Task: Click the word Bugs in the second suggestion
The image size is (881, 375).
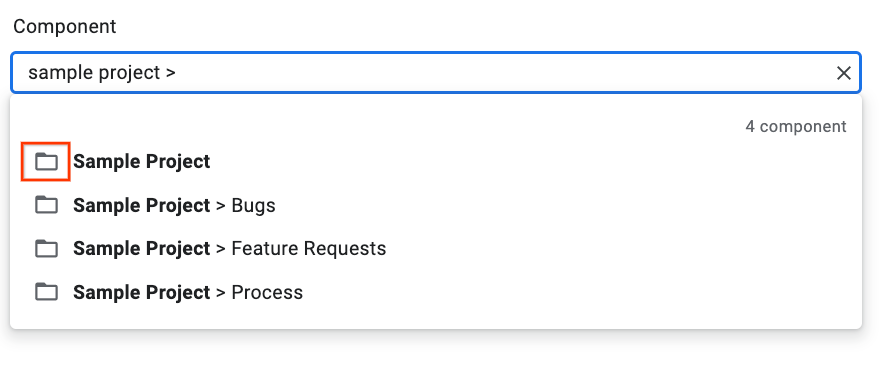Action: tap(253, 206)
